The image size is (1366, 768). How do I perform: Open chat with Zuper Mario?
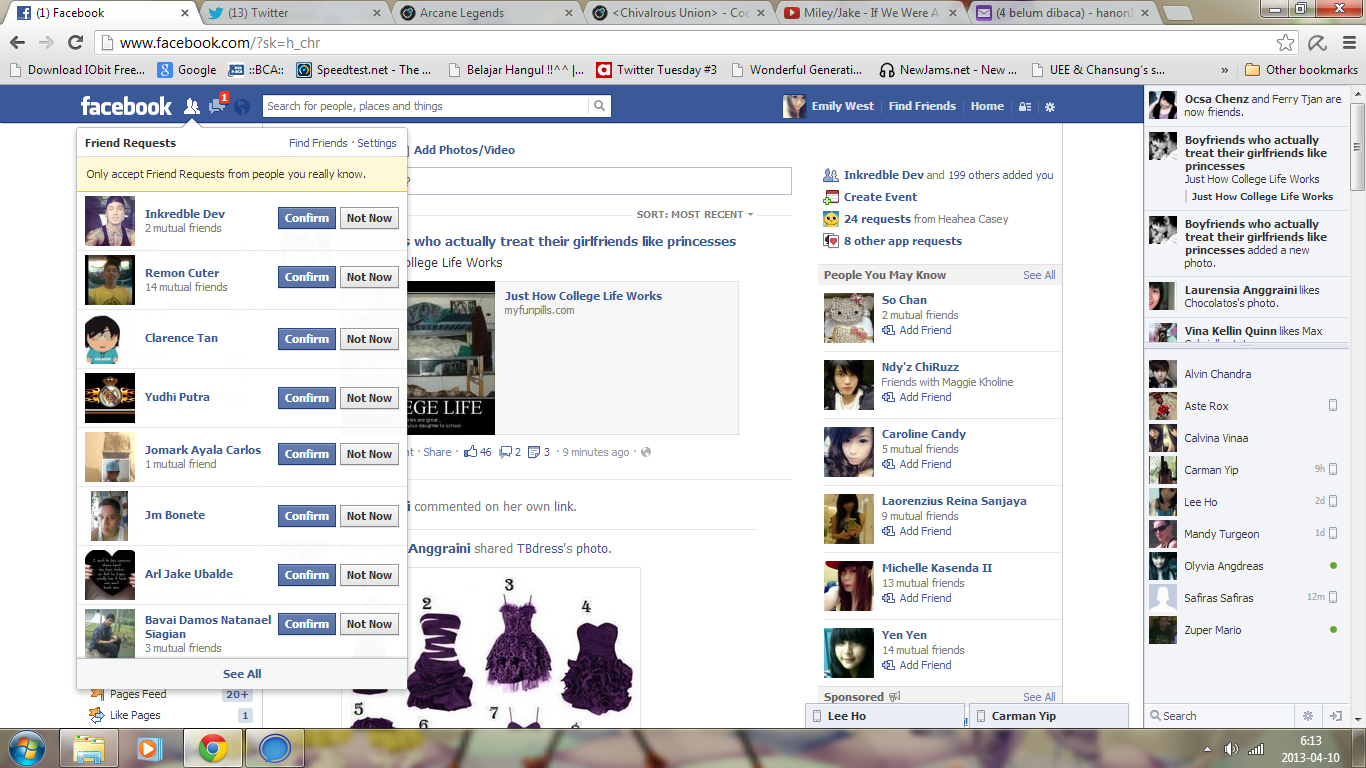tap(1245, 630)
